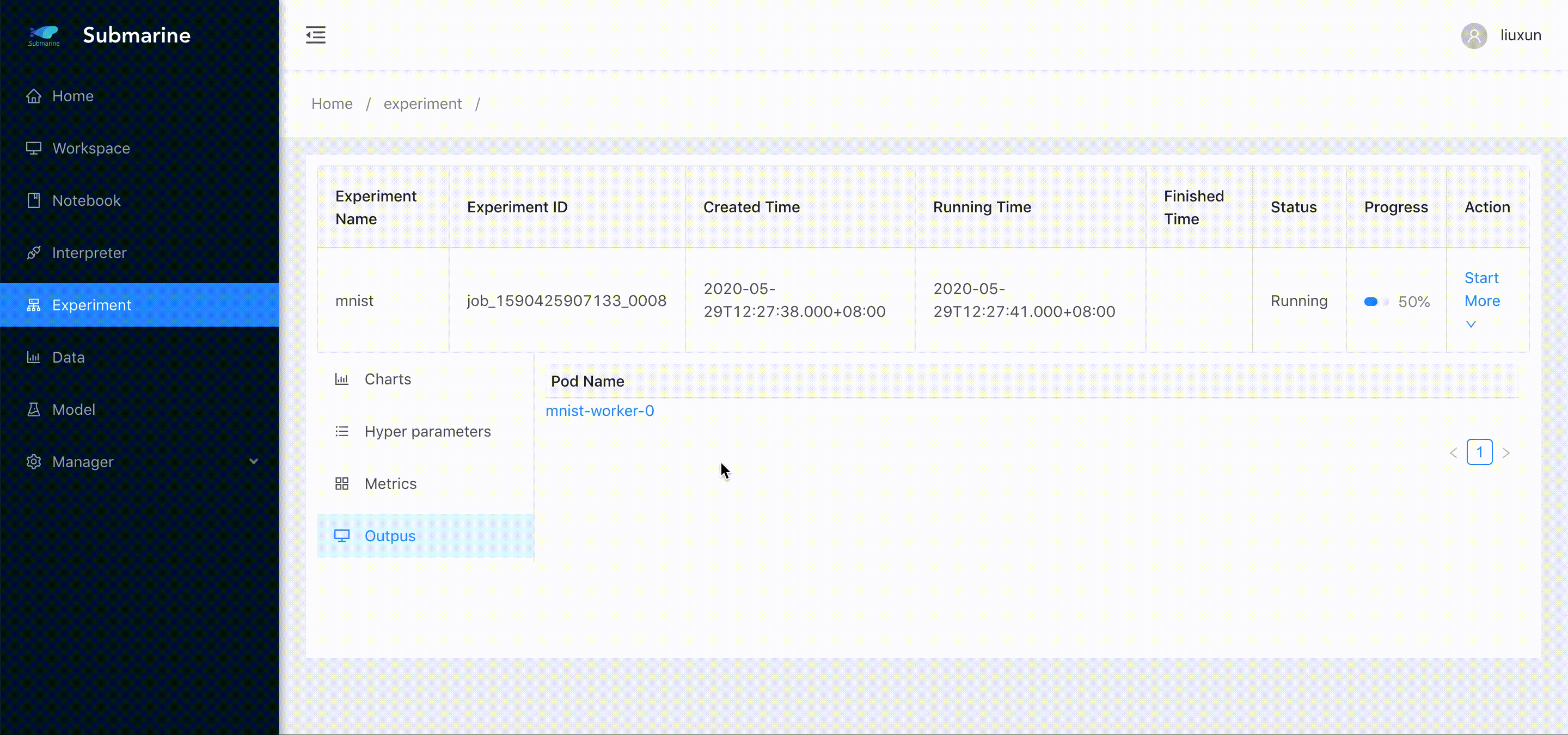Click the Notebook icon in sidebar
This screenshot has height=735, width=1568.
point(34,200)
